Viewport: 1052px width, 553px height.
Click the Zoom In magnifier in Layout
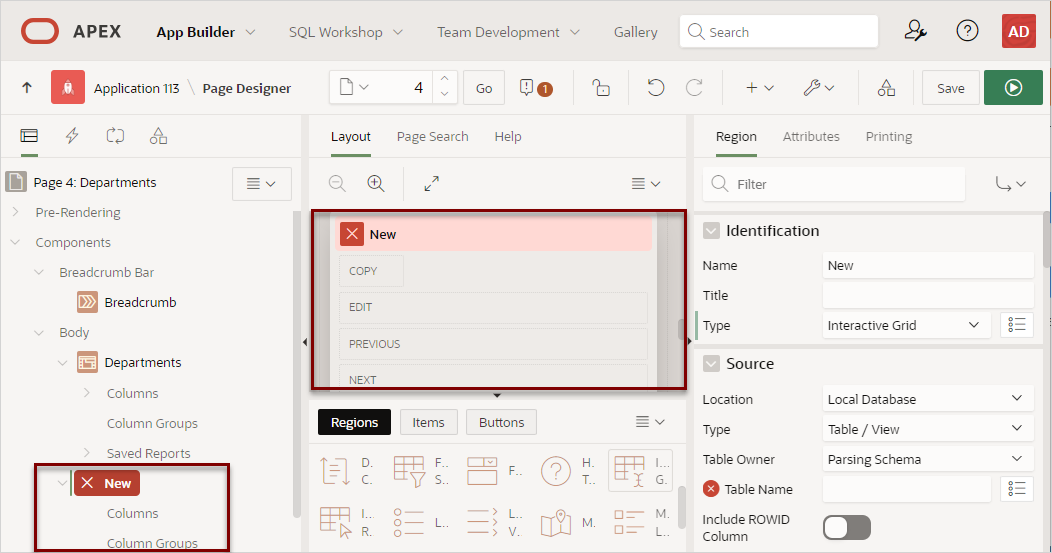click(376, 183)
